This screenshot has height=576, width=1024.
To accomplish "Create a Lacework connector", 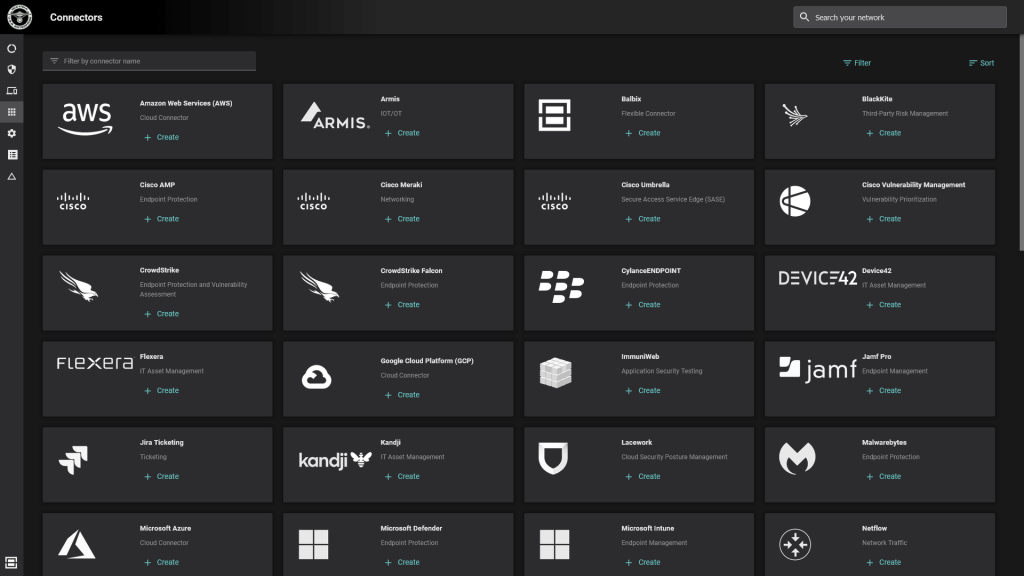I will (x=643, y=476).
